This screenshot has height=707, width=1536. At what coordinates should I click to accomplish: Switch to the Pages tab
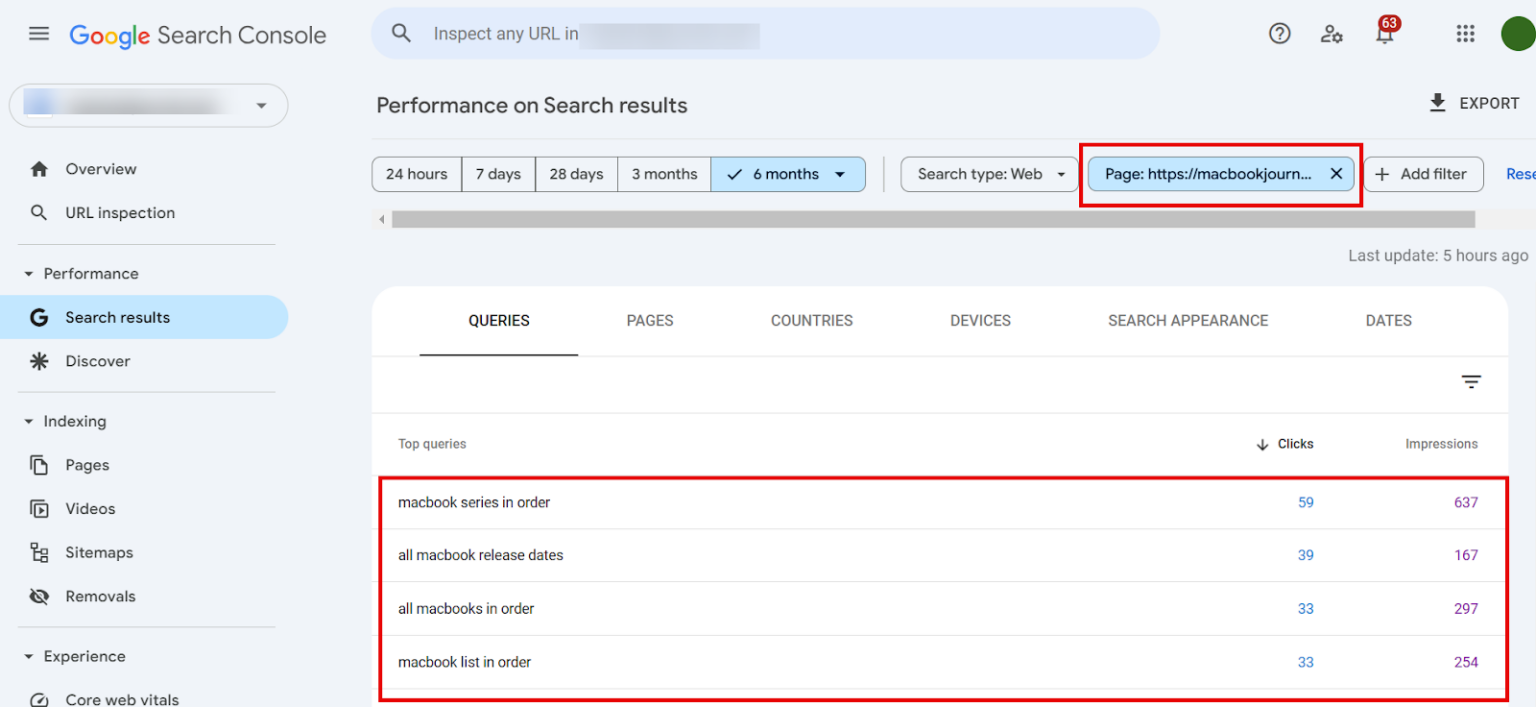(650, 321)
